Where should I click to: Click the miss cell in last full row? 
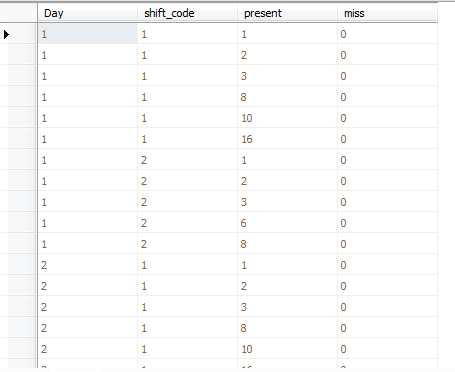coord(387,349)
